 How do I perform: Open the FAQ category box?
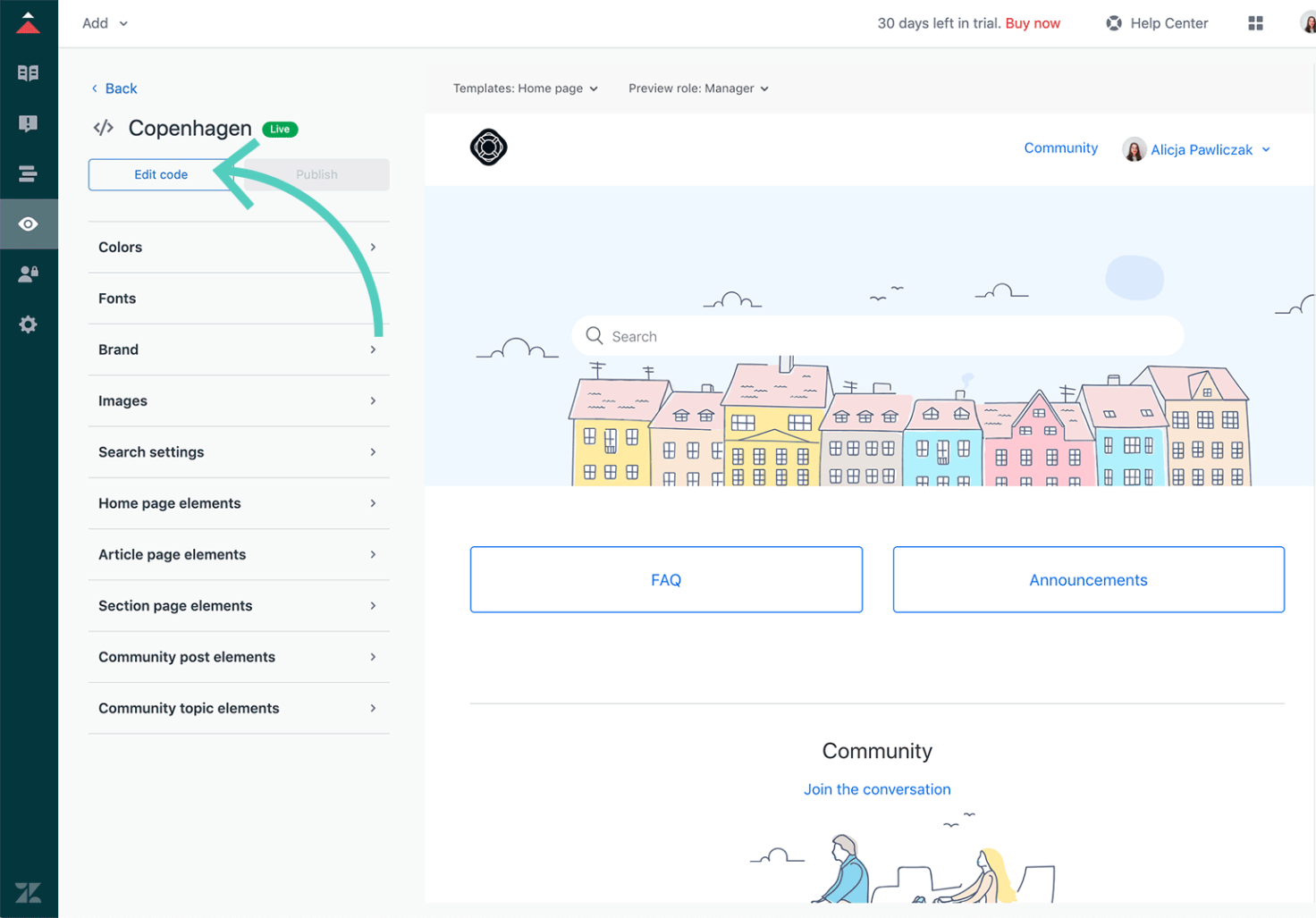tap(666, 579)
